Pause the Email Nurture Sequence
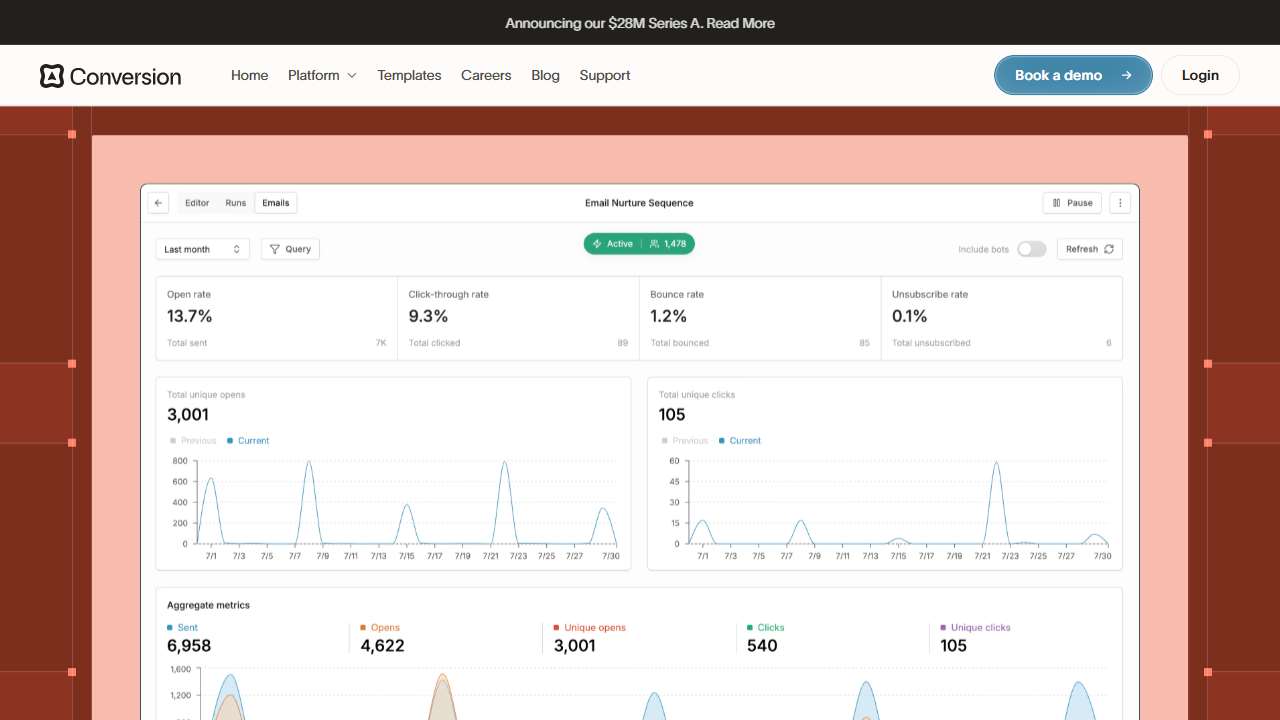 (x=1072, y=203)
